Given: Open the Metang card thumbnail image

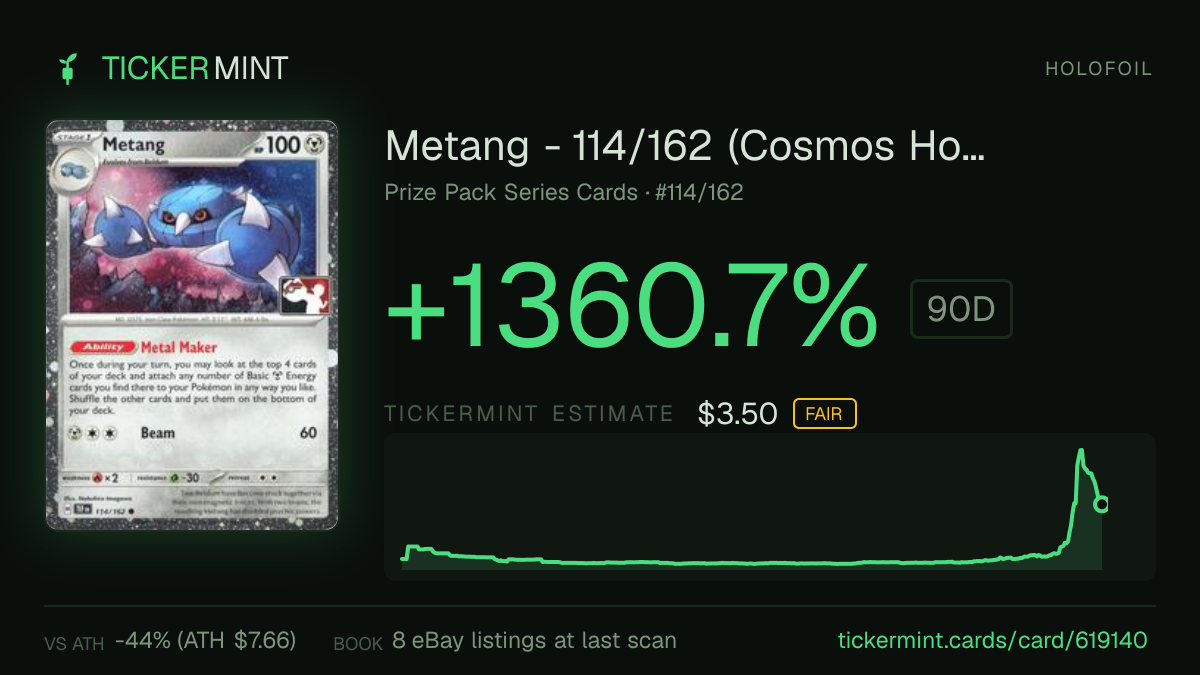Looking at the screenshot, I should point(192,325).
